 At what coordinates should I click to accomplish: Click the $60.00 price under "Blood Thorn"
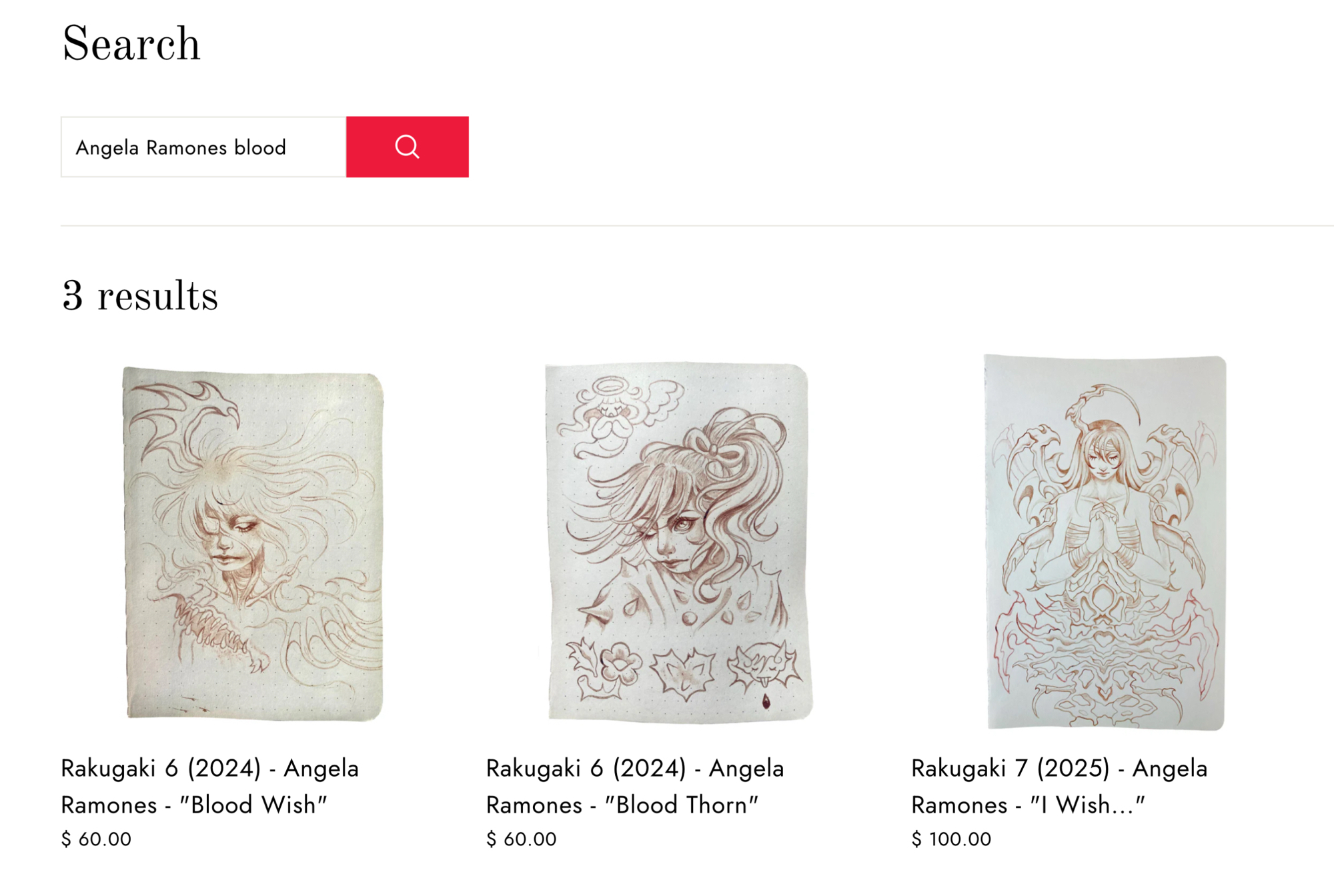[x=521, y=839]
